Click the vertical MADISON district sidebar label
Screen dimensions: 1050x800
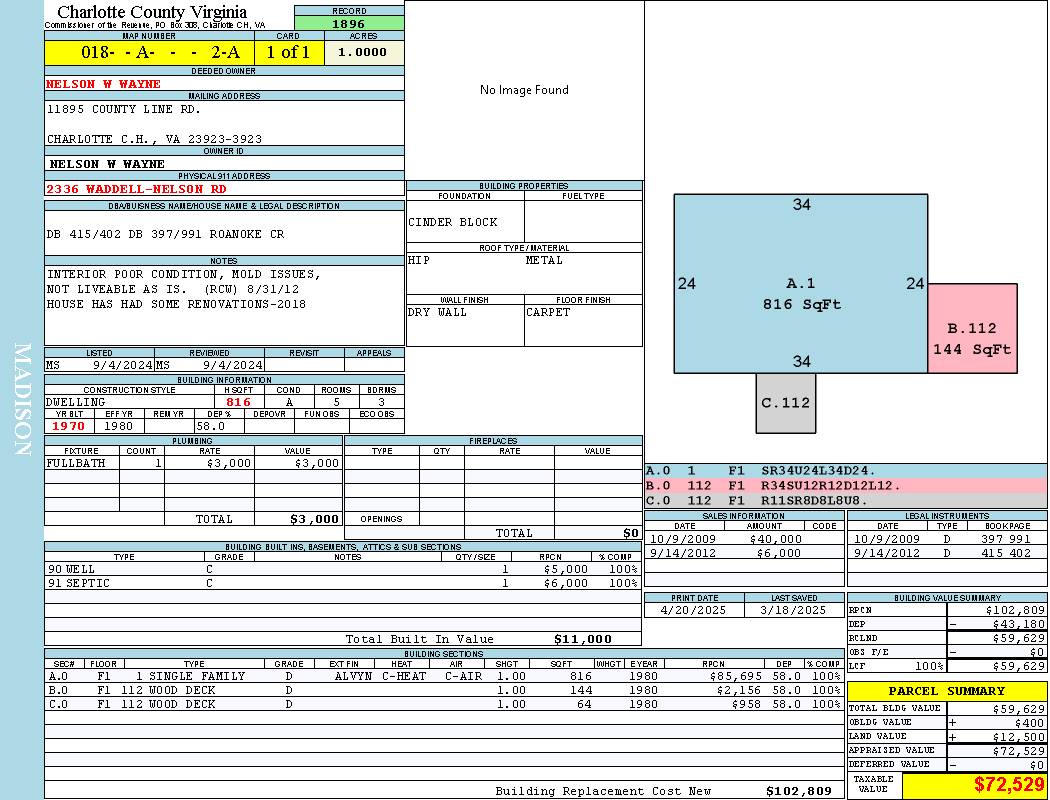22,400
